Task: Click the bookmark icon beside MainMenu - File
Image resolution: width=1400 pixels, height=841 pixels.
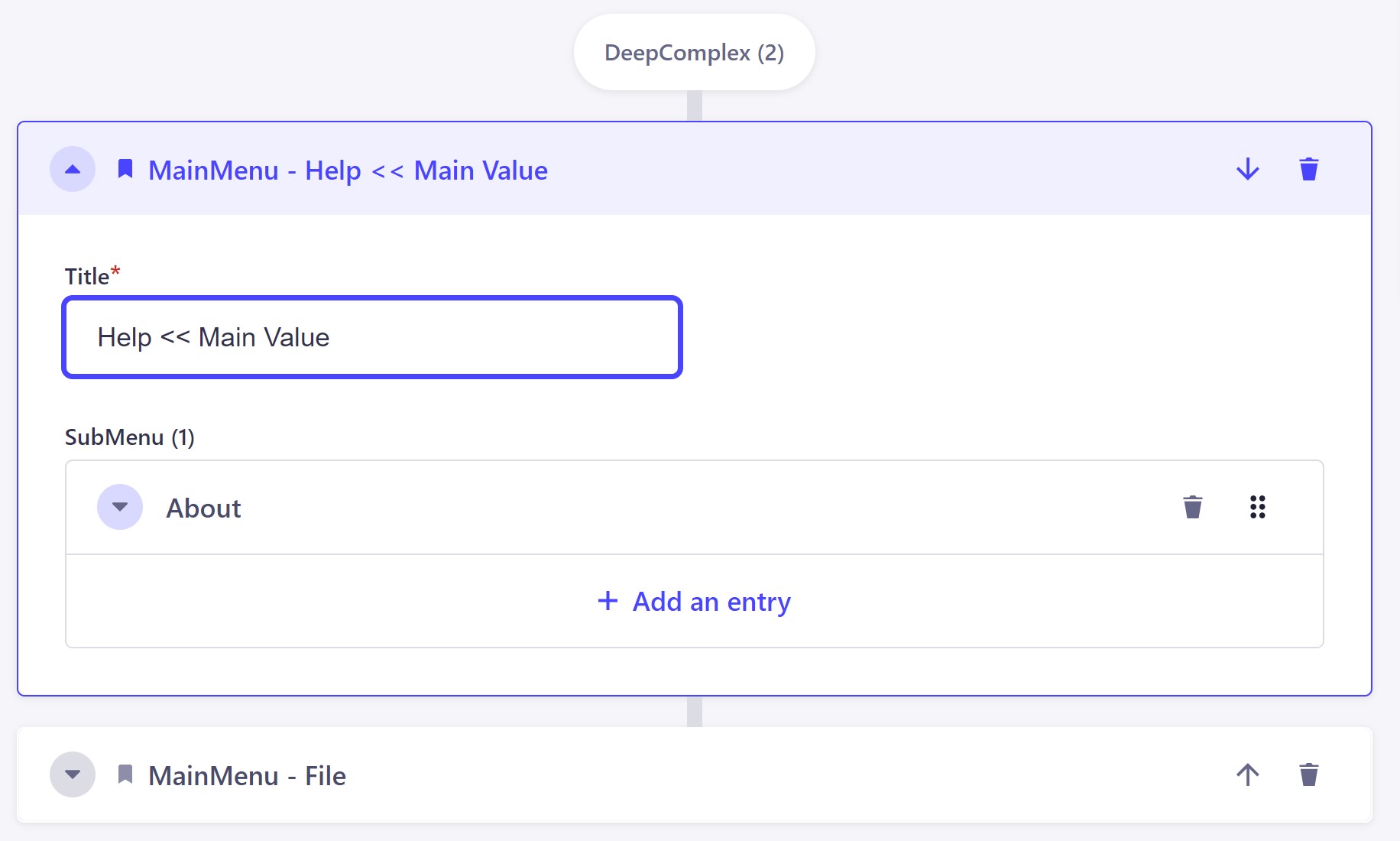Action: (126, 774)
